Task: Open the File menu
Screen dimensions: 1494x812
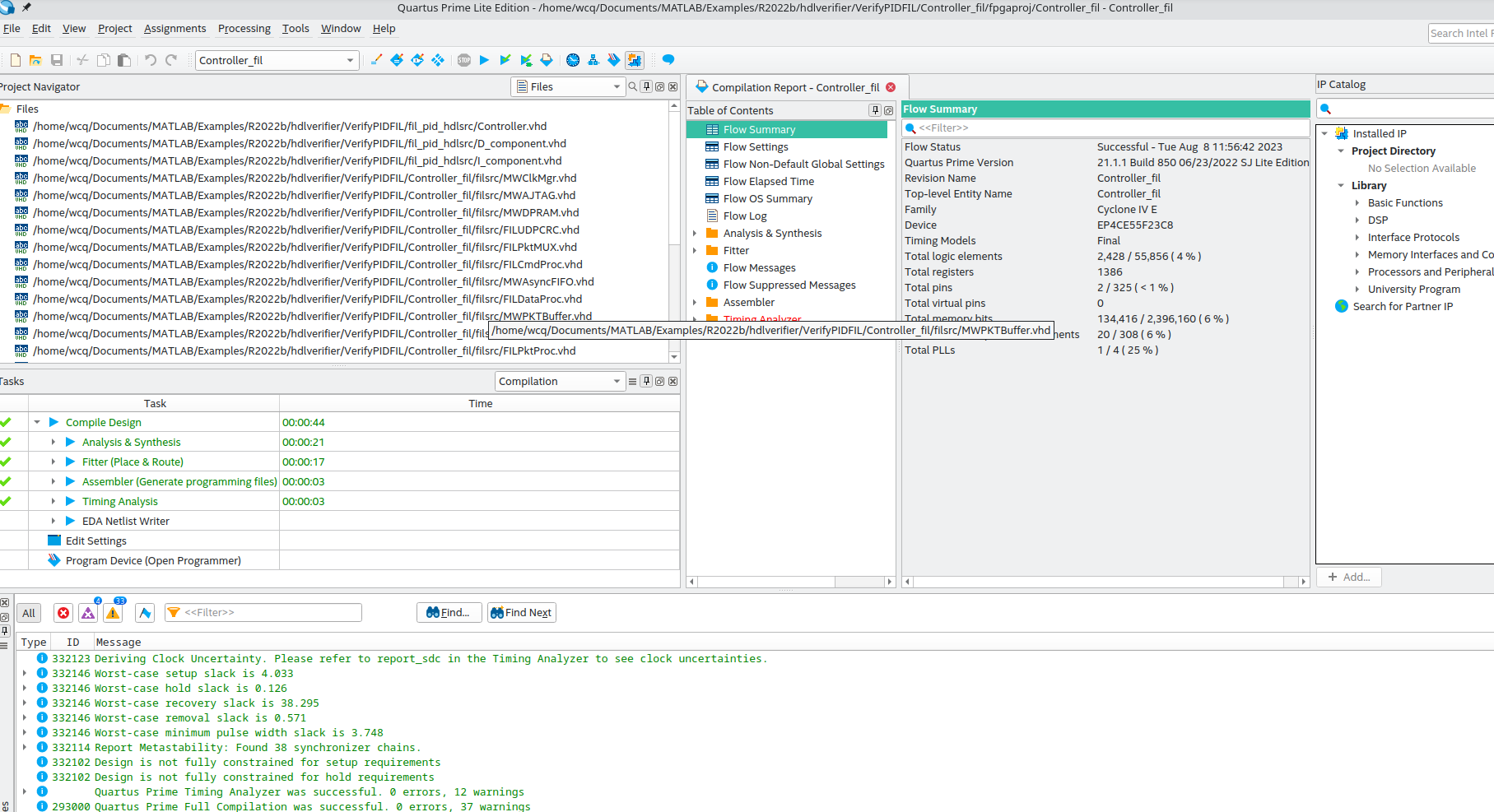Action: pyautogui.click(x=12, y=28)
